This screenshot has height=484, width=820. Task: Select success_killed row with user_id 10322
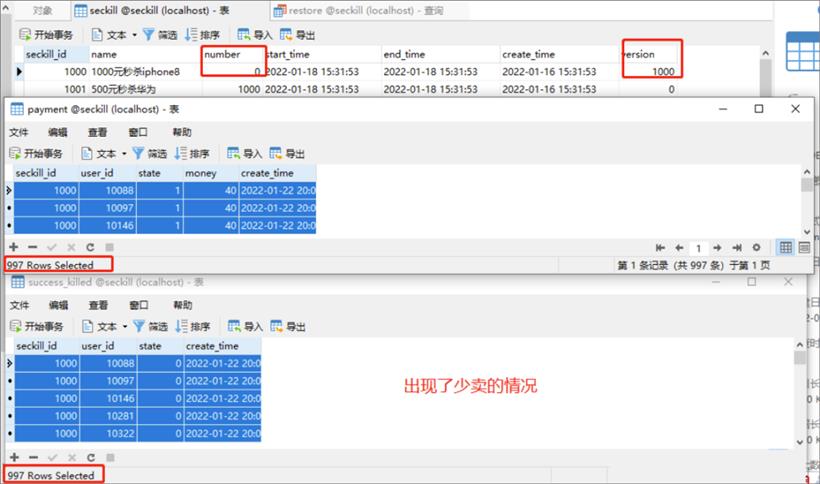coord(138,433)
